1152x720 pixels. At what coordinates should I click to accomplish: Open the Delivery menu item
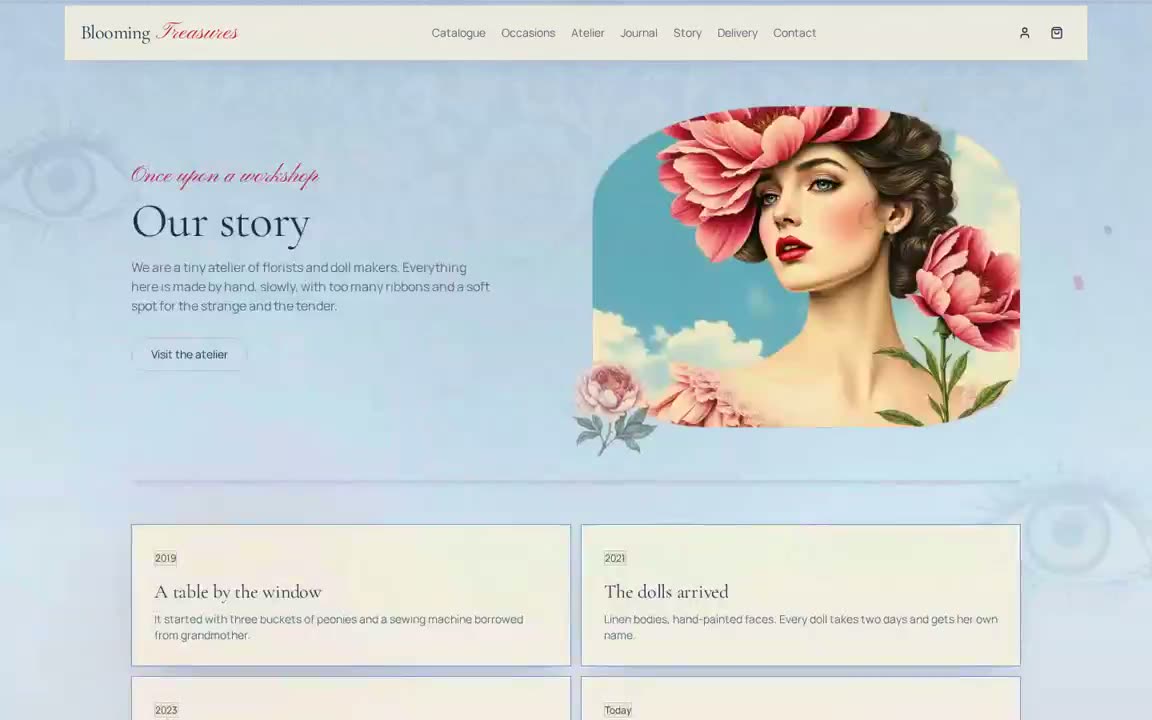click(738, 33)
